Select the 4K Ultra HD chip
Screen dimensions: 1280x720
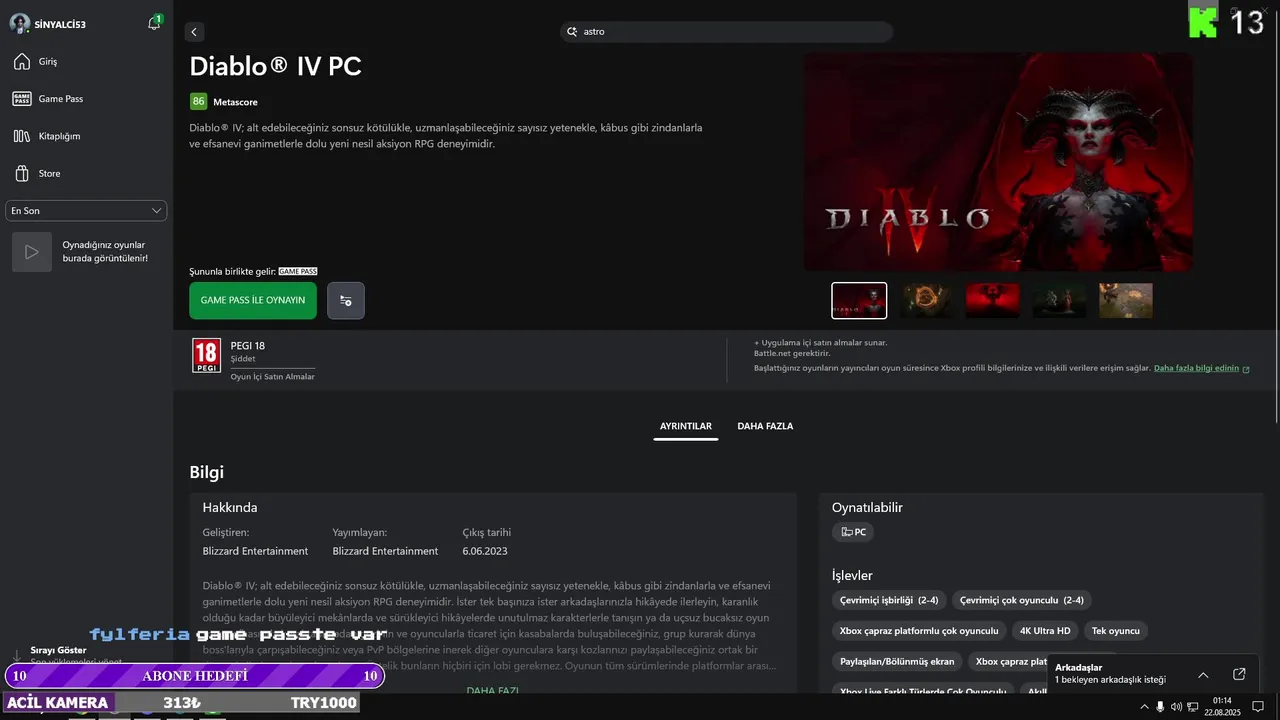coord(1045,631)
